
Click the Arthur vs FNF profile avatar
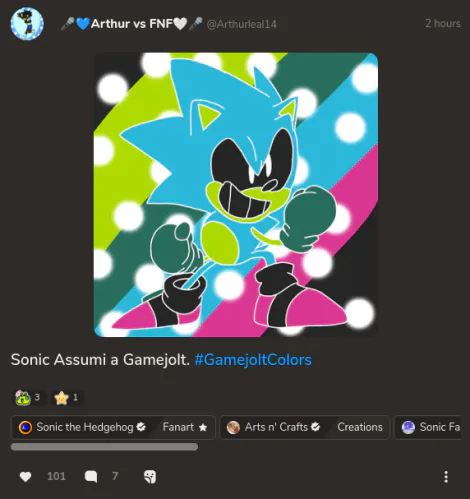click(x=27, y=24)
